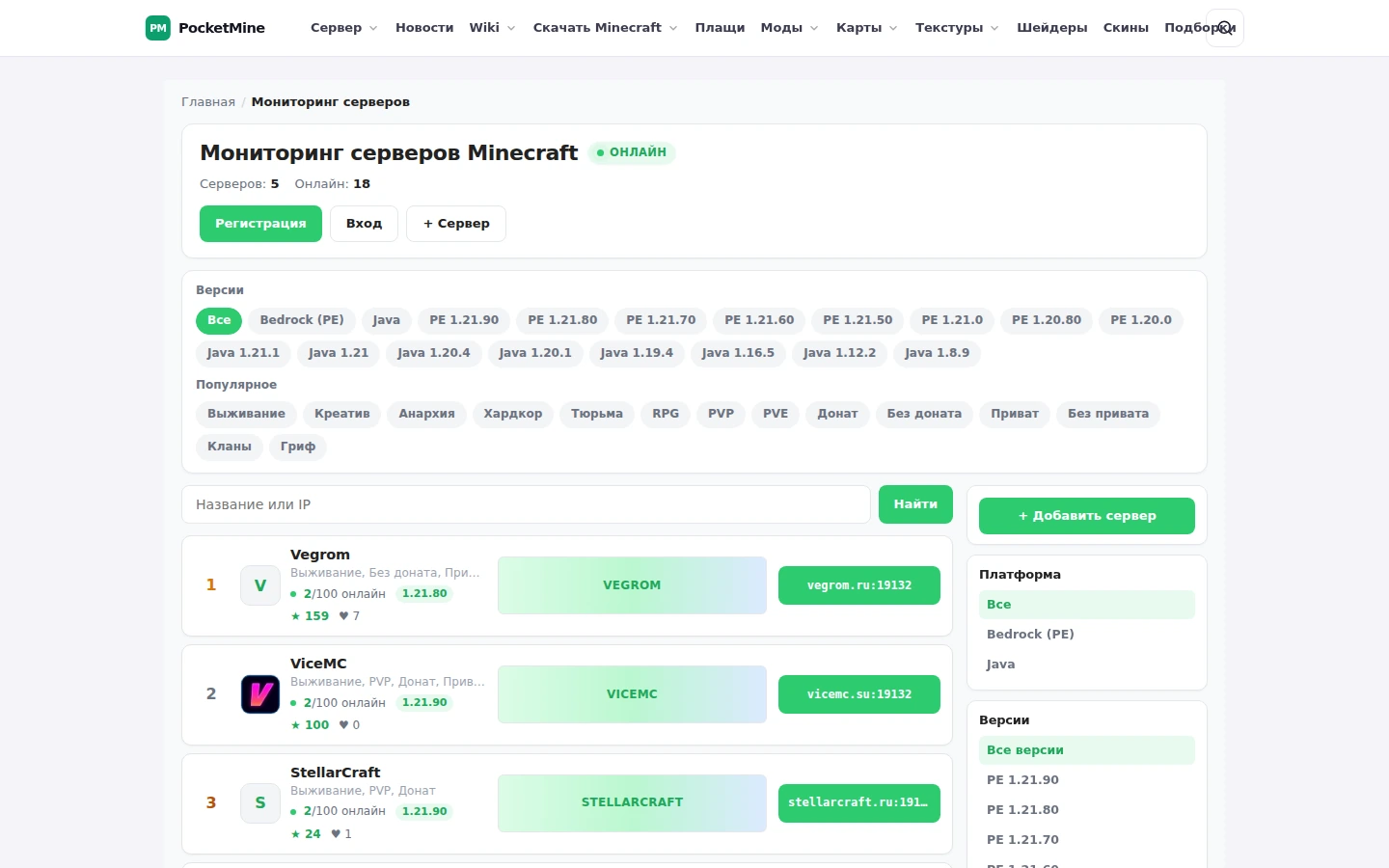Select the Анархия popular tag chip

point(427,414)
